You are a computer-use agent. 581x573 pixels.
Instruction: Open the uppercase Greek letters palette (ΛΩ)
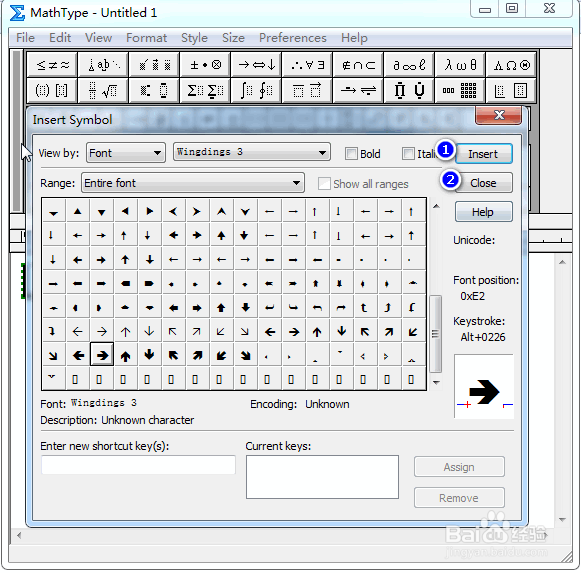[x=511, y=65]
